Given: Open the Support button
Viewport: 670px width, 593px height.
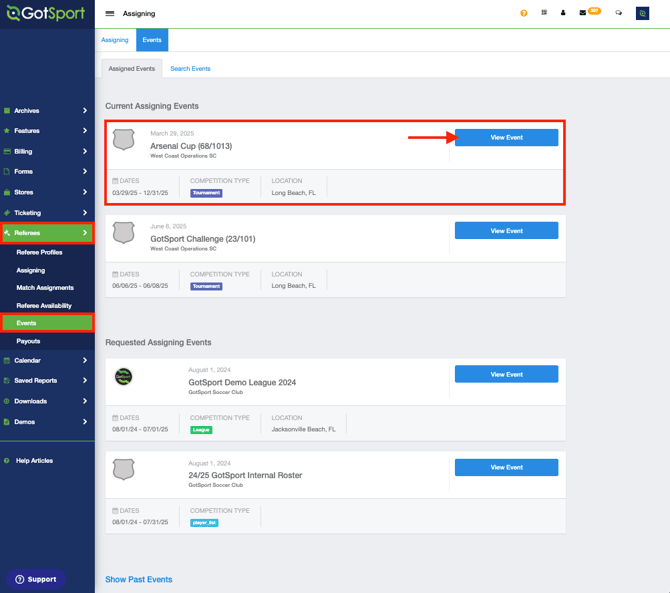Looking at the screenshot, I should (x=36, y=579).
